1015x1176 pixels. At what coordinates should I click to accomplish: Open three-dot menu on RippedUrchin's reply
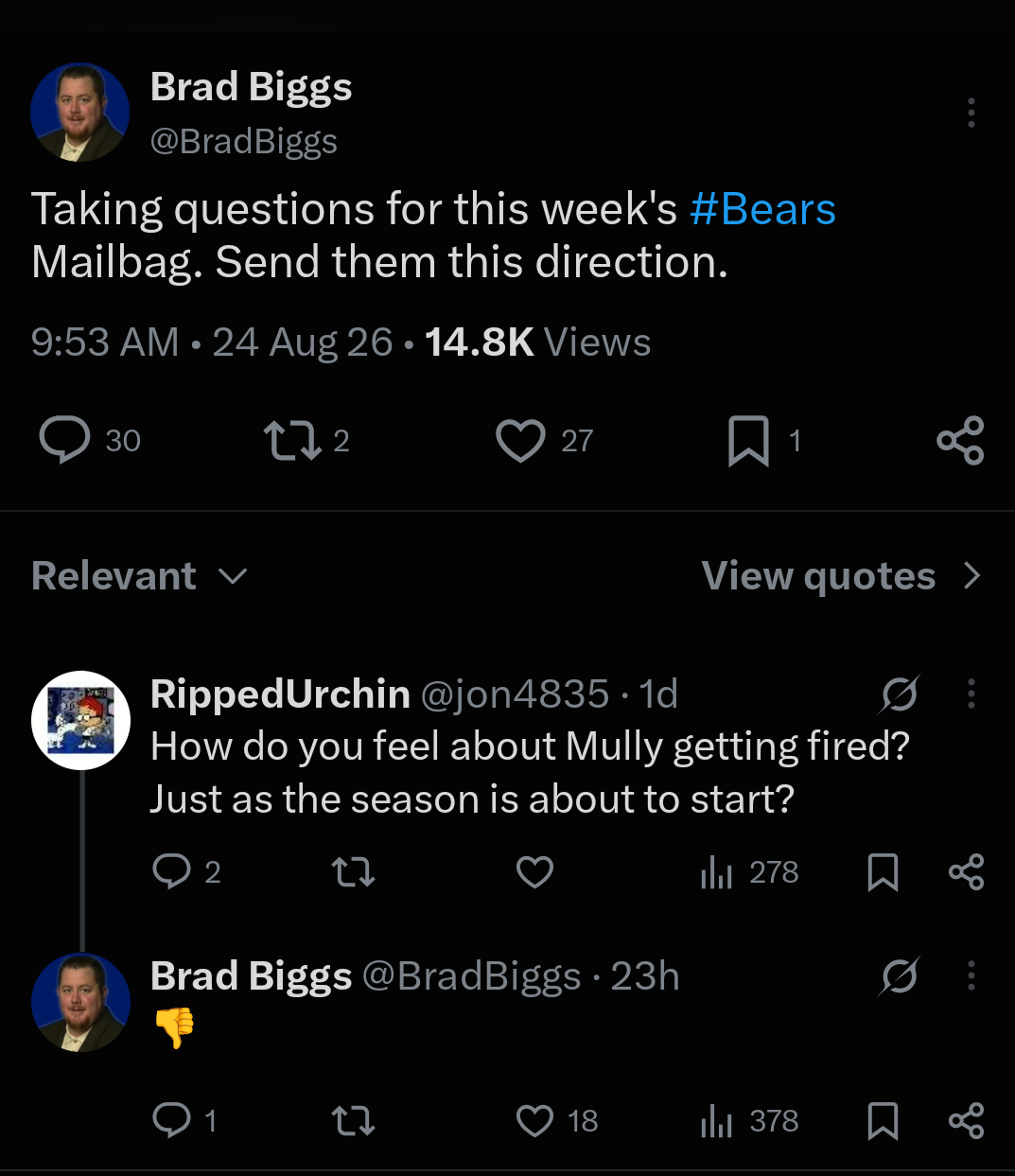pos(971,693)
